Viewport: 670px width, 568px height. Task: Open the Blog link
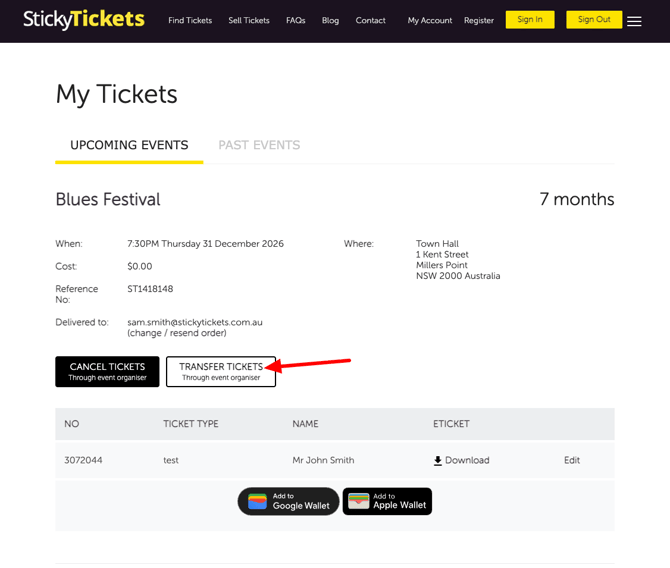[x=330, y=21]
